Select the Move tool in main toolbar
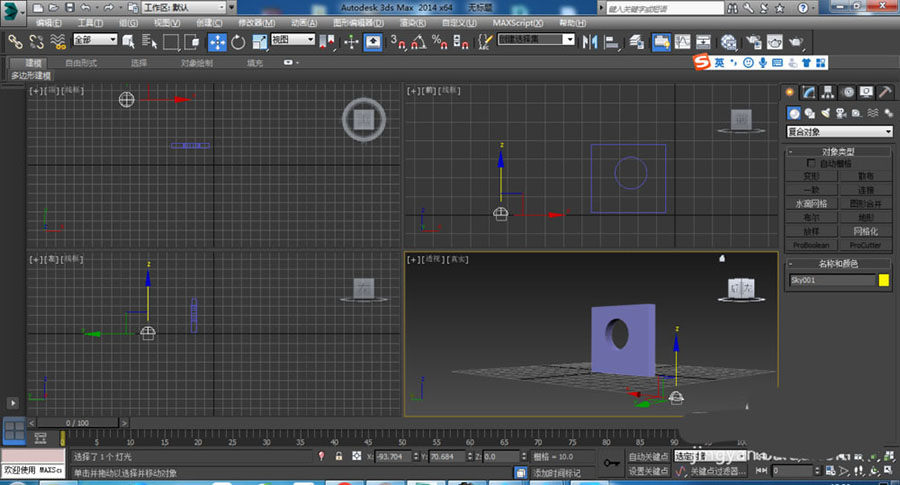Screen dimensions: 900x485 [x=217, y=42]
